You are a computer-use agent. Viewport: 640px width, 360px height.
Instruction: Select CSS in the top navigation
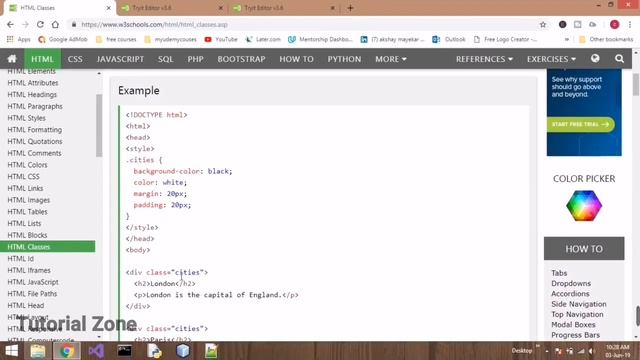click(x=75, y=59)
